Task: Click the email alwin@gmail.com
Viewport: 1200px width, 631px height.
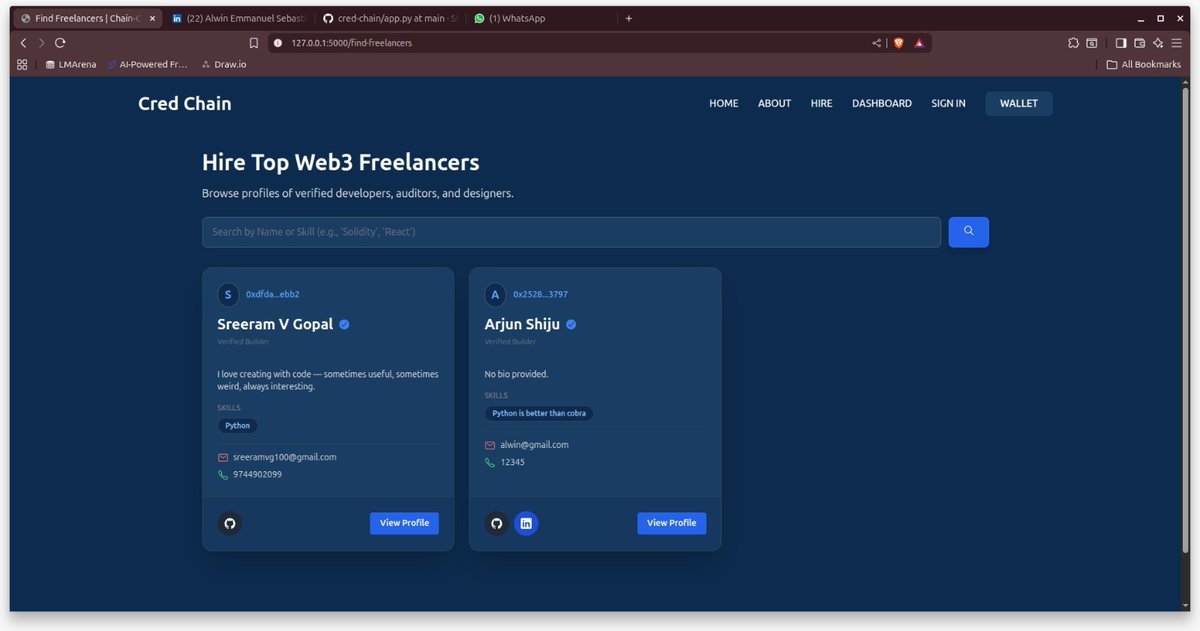Action: tap(534, 445)
